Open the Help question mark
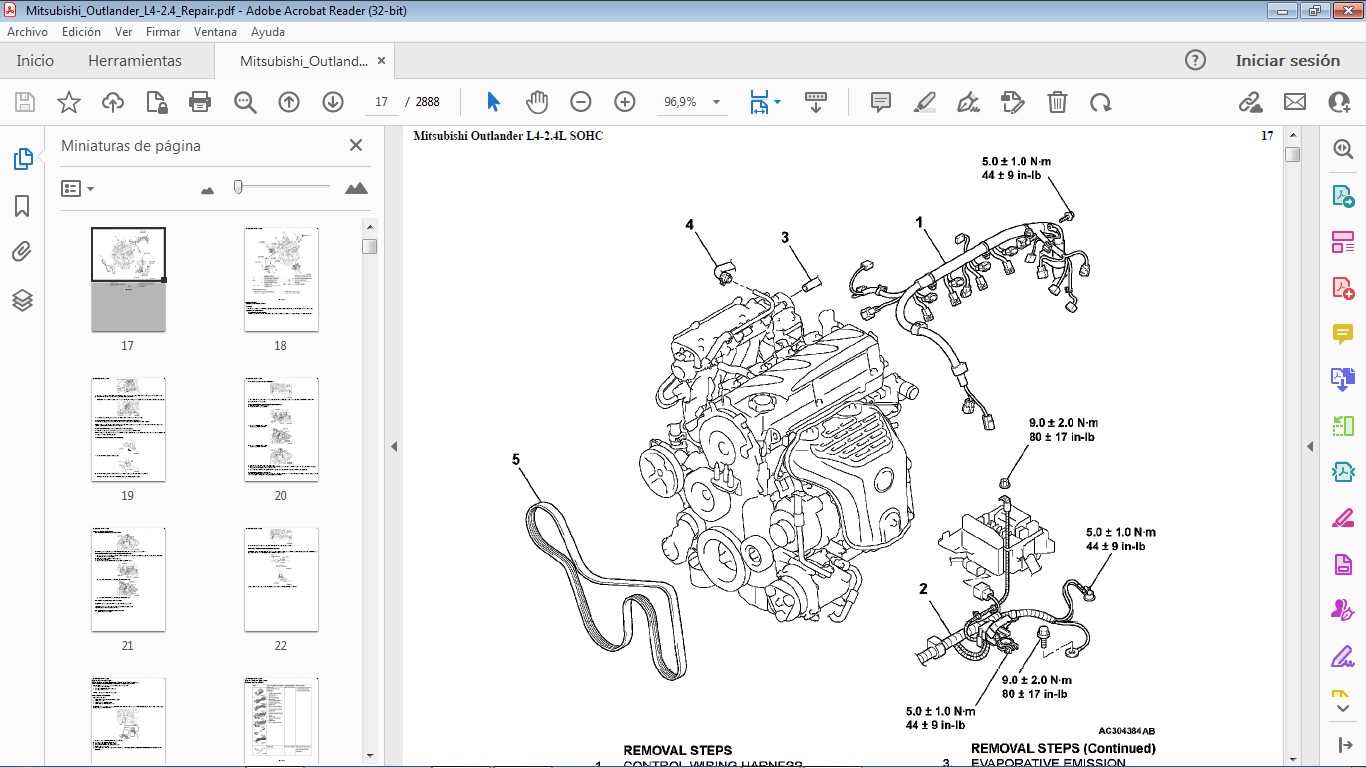Viewport: 1366px width, 768px height. pos(1195,60)
